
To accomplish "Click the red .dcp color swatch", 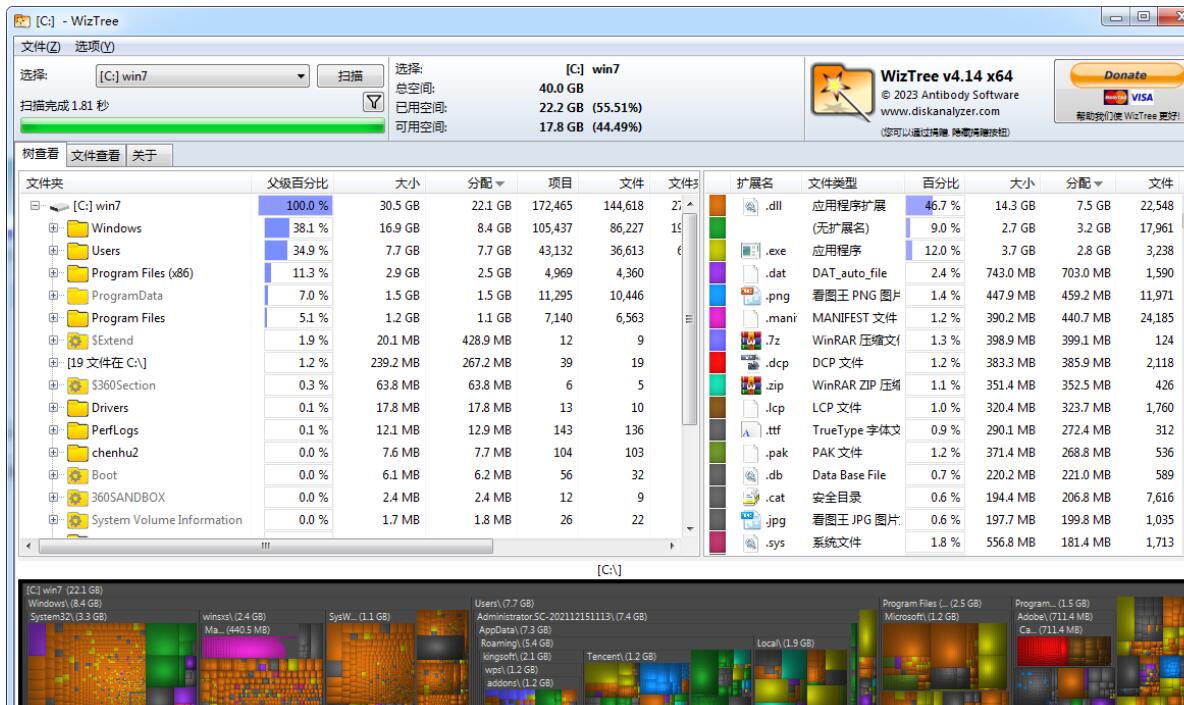I will 717,362.
